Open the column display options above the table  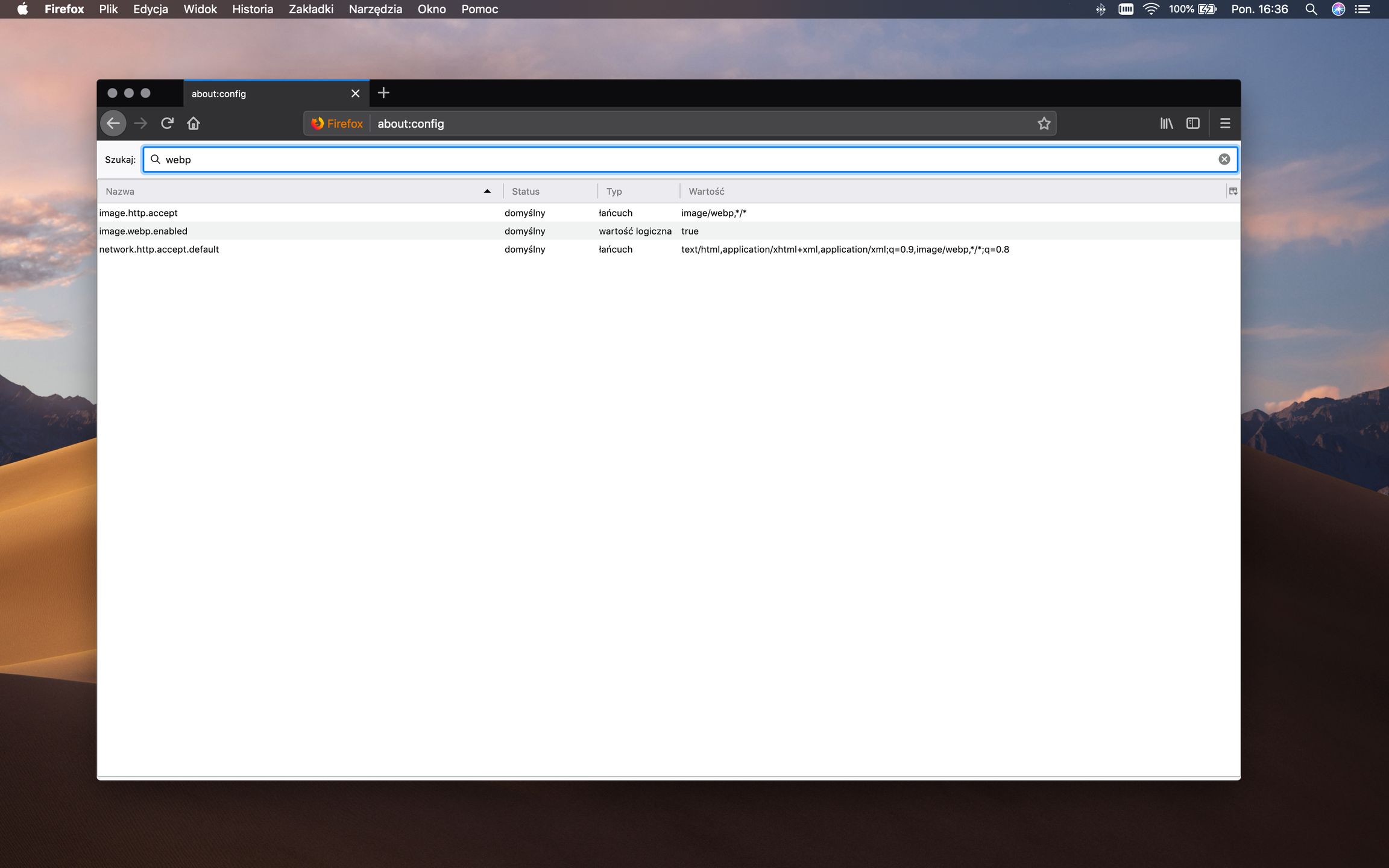[1232, 191]
